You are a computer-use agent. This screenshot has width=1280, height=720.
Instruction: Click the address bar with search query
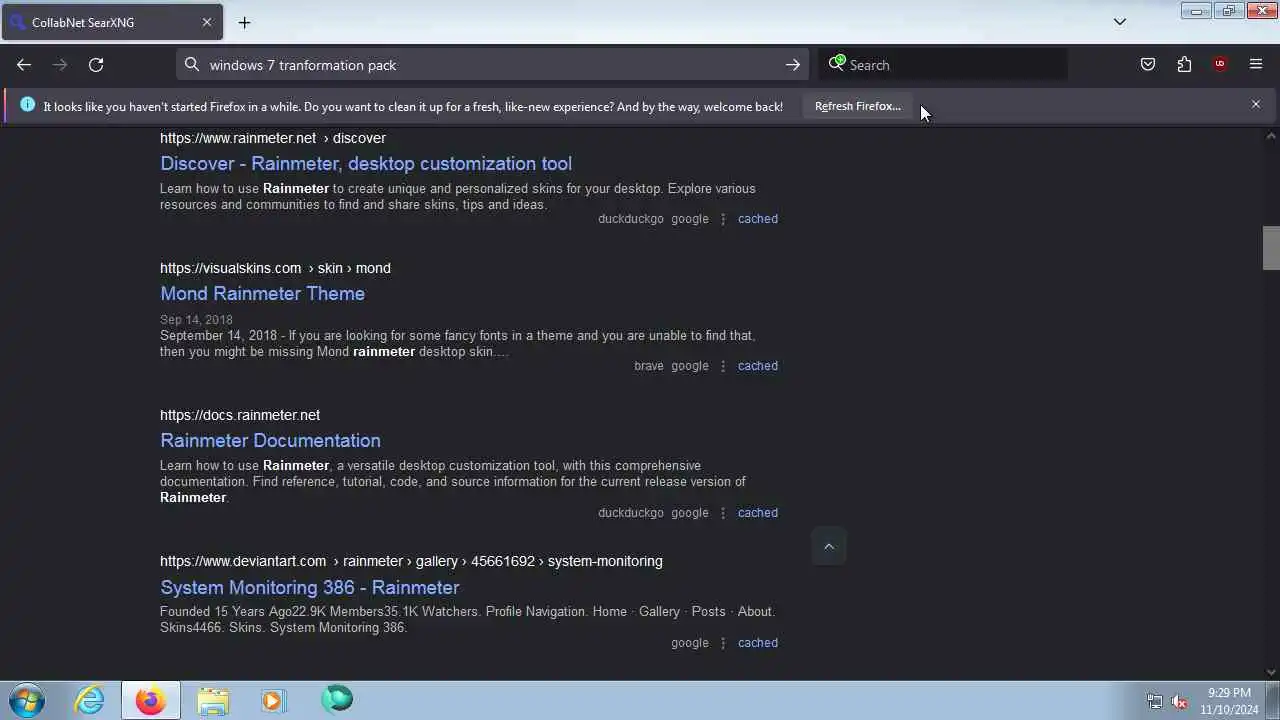[x=493, y=65]
